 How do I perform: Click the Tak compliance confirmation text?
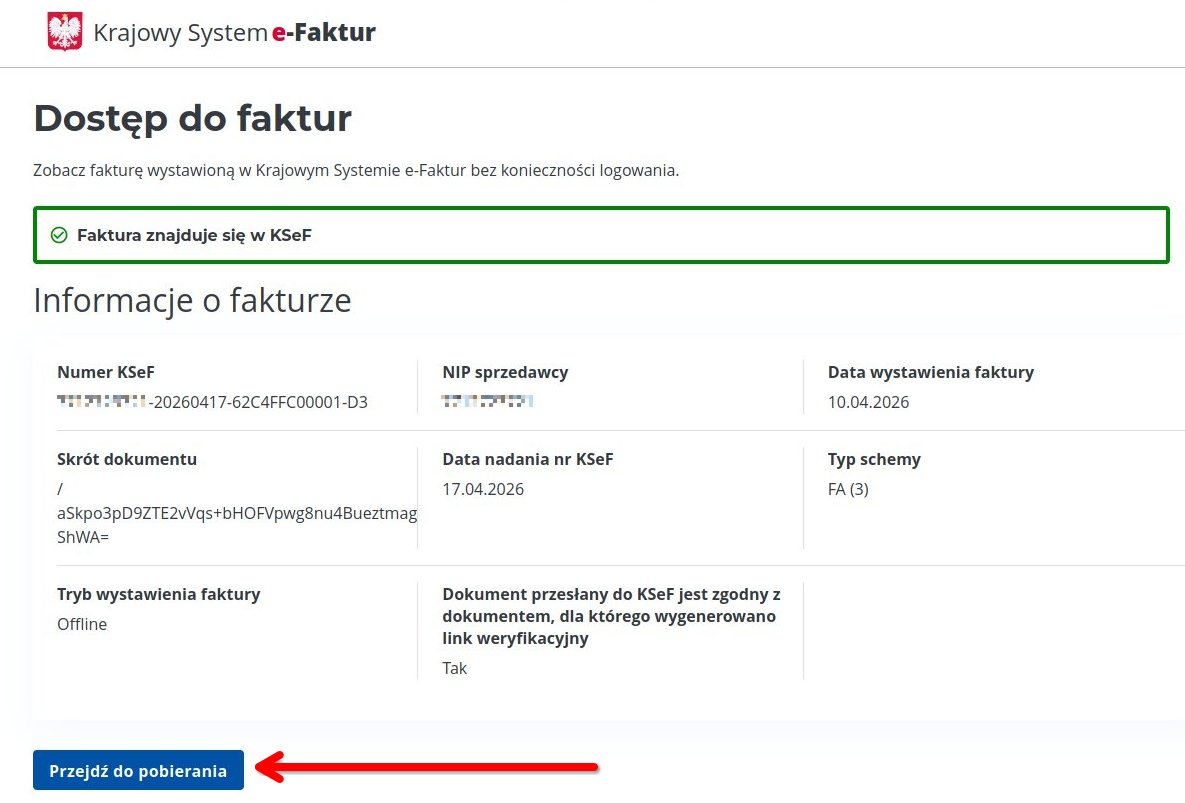(x=454, y=668)
